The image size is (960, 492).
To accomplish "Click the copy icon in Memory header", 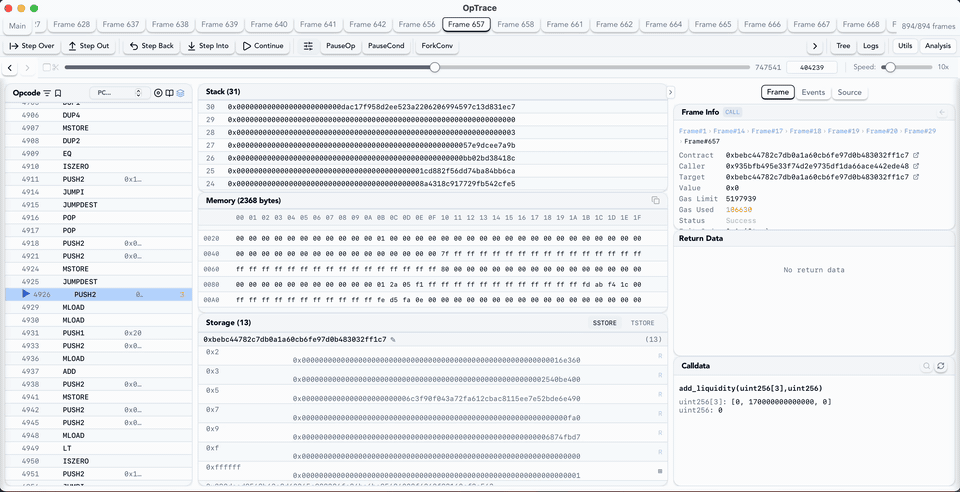I will coord(655,200).
